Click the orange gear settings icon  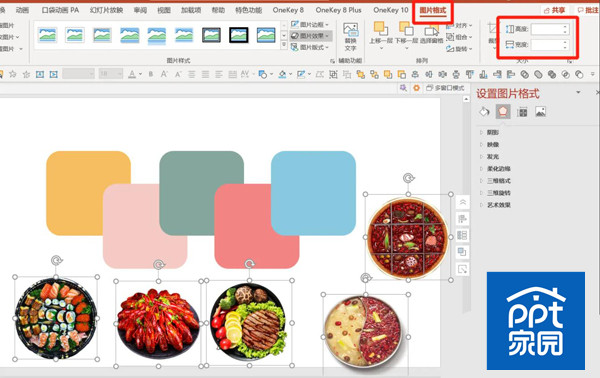416,88
